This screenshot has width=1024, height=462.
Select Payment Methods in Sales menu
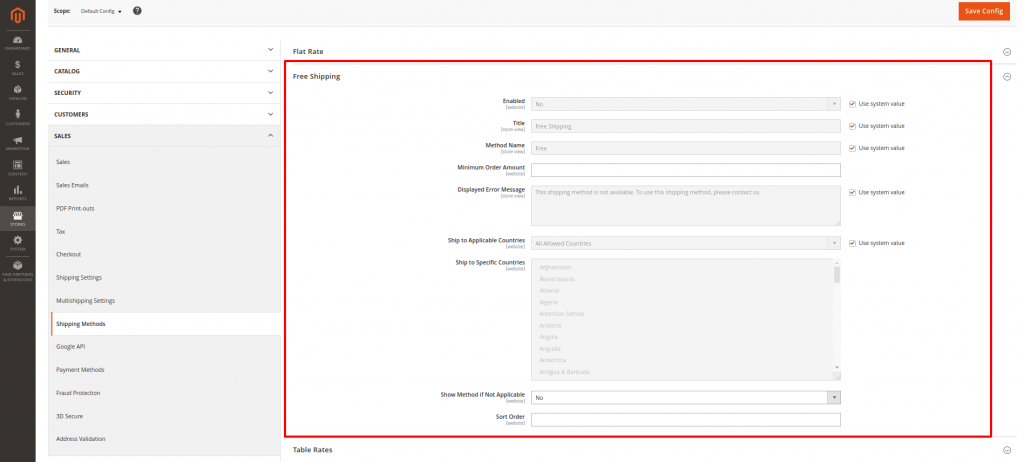80,370
